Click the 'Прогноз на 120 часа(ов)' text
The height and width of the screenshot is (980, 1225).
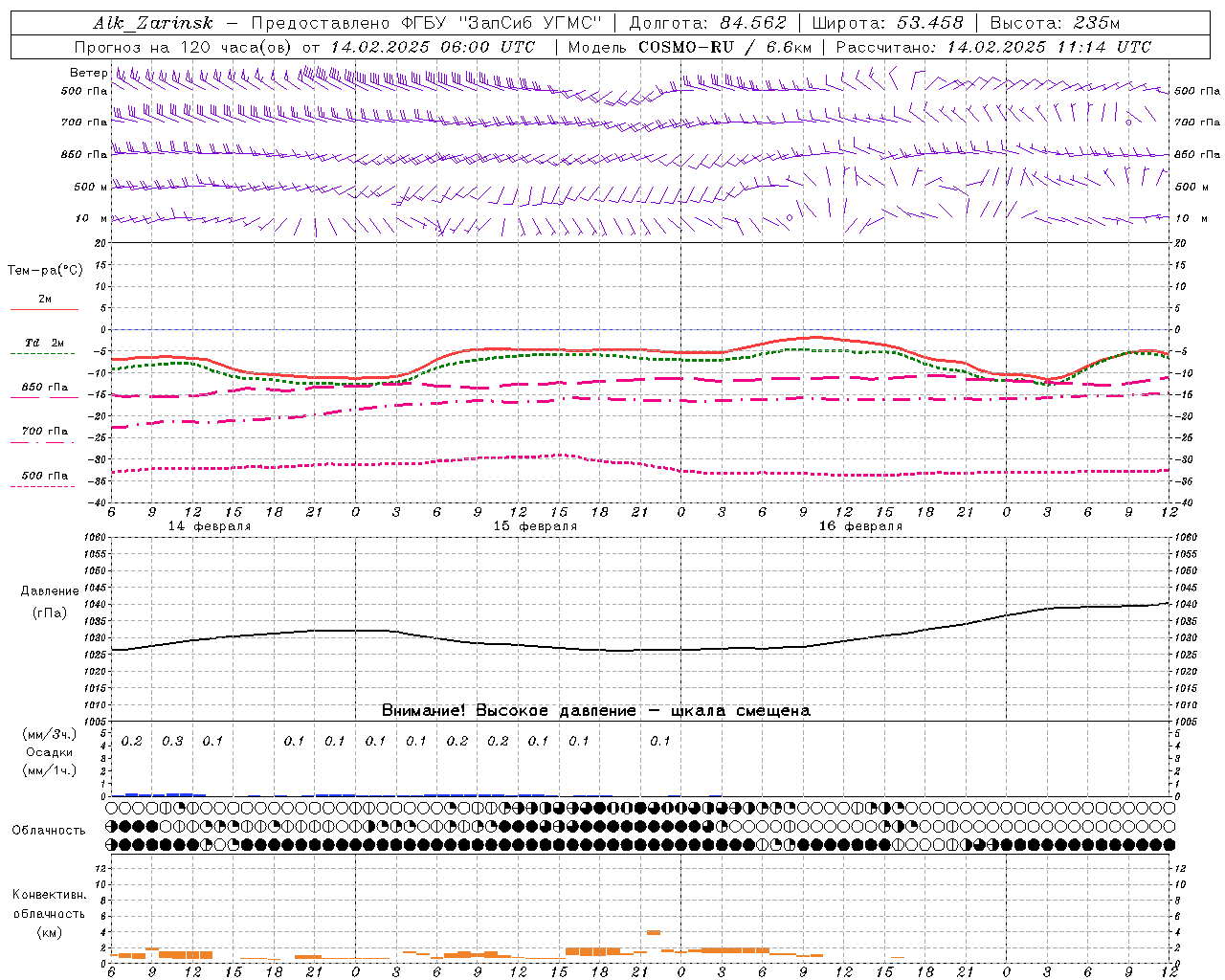[184, 47]
